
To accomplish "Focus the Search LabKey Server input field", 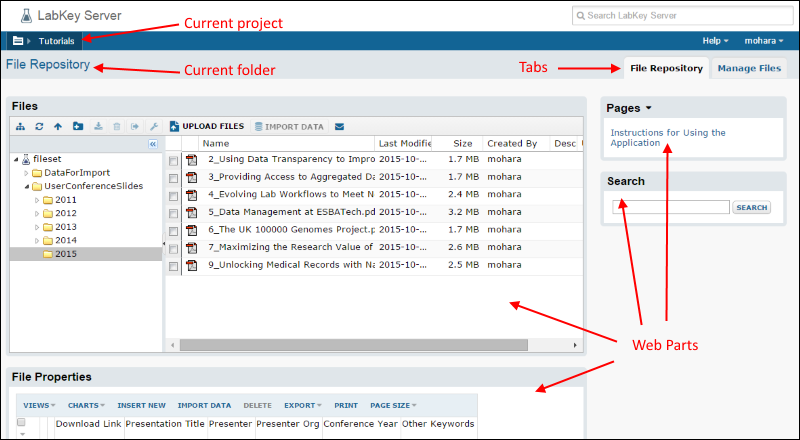I will pyautogui.click(x=683, y=16).
